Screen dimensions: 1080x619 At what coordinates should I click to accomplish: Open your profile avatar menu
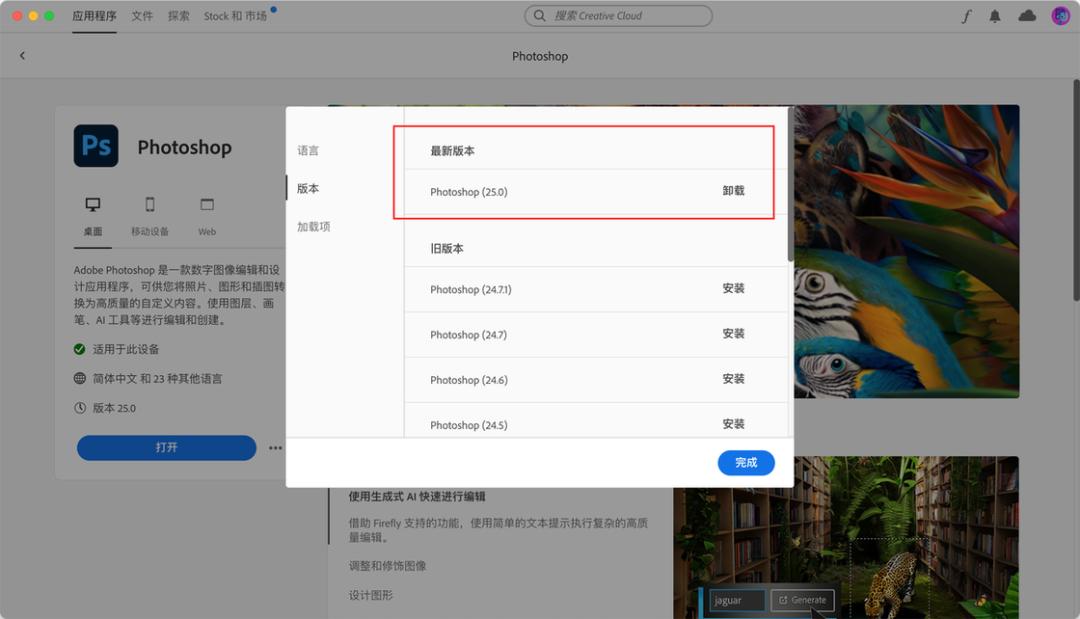(x=1058, y=15)
